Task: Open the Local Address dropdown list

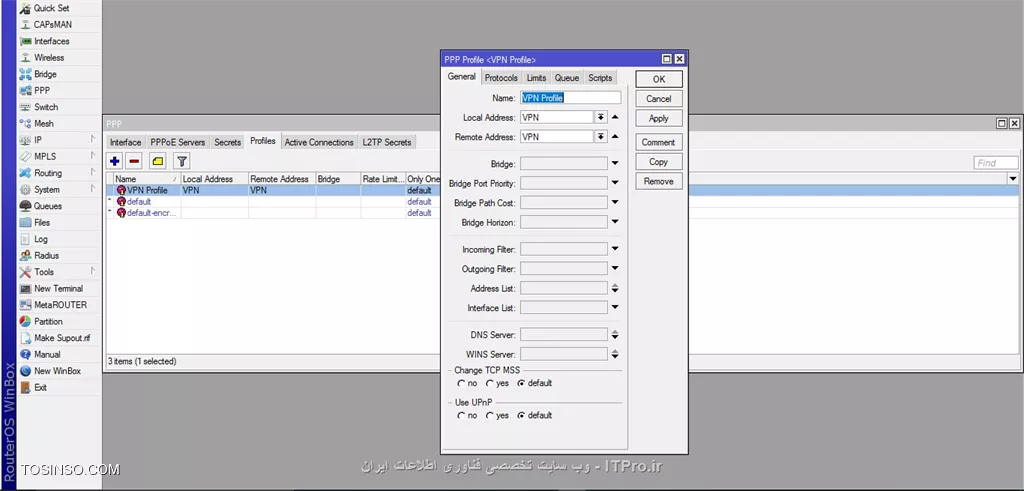Action: [x=601, y=118]
